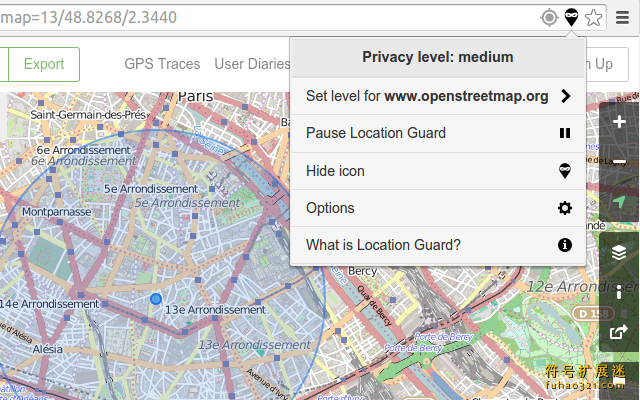Expand the site level chevron arrow
The width and height of the screenshot is (640, 400).
pos(565,96)
